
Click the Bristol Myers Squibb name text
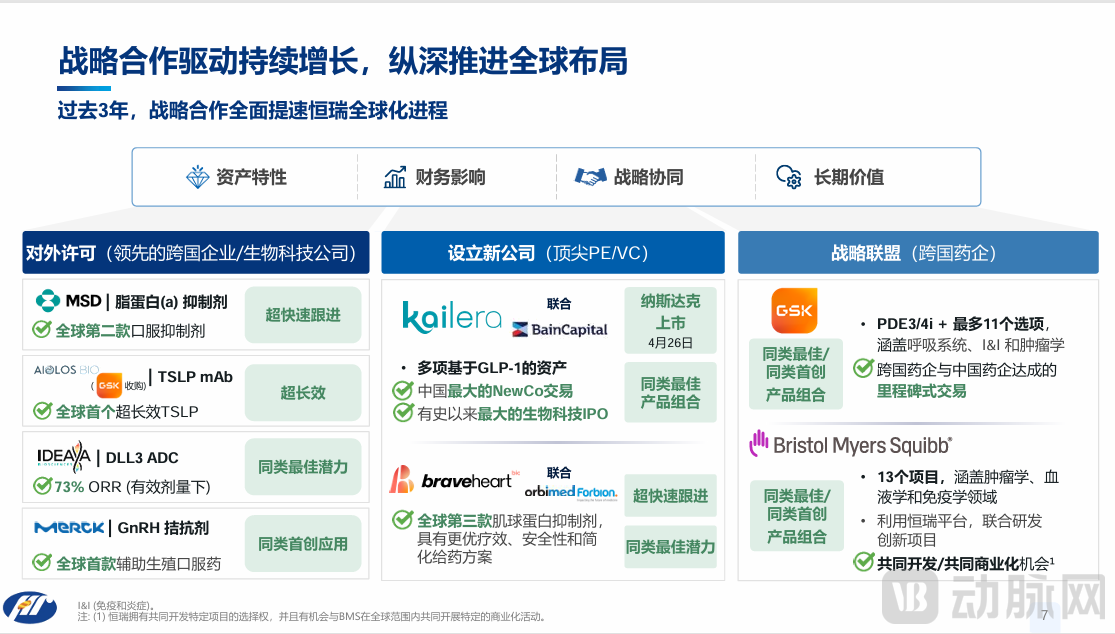tap(863, 446)
